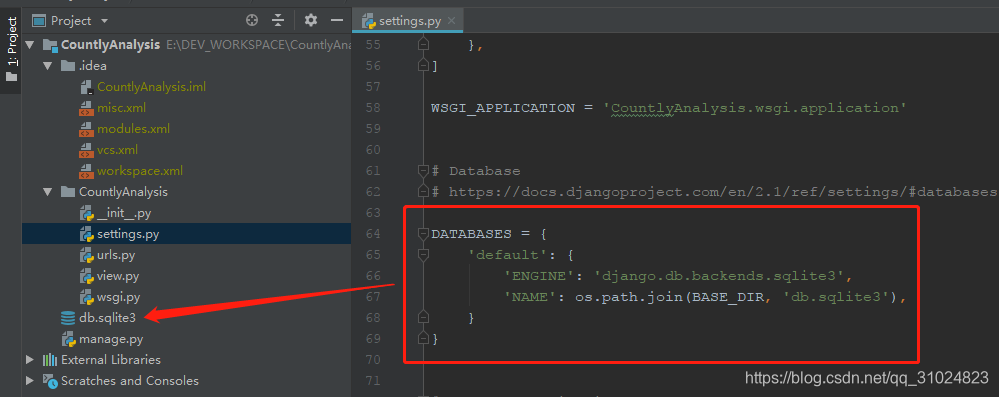Viewport: 999px width, 397px height.
Task: Fold the 'default' dict at line 65
Action: point(423,255)
